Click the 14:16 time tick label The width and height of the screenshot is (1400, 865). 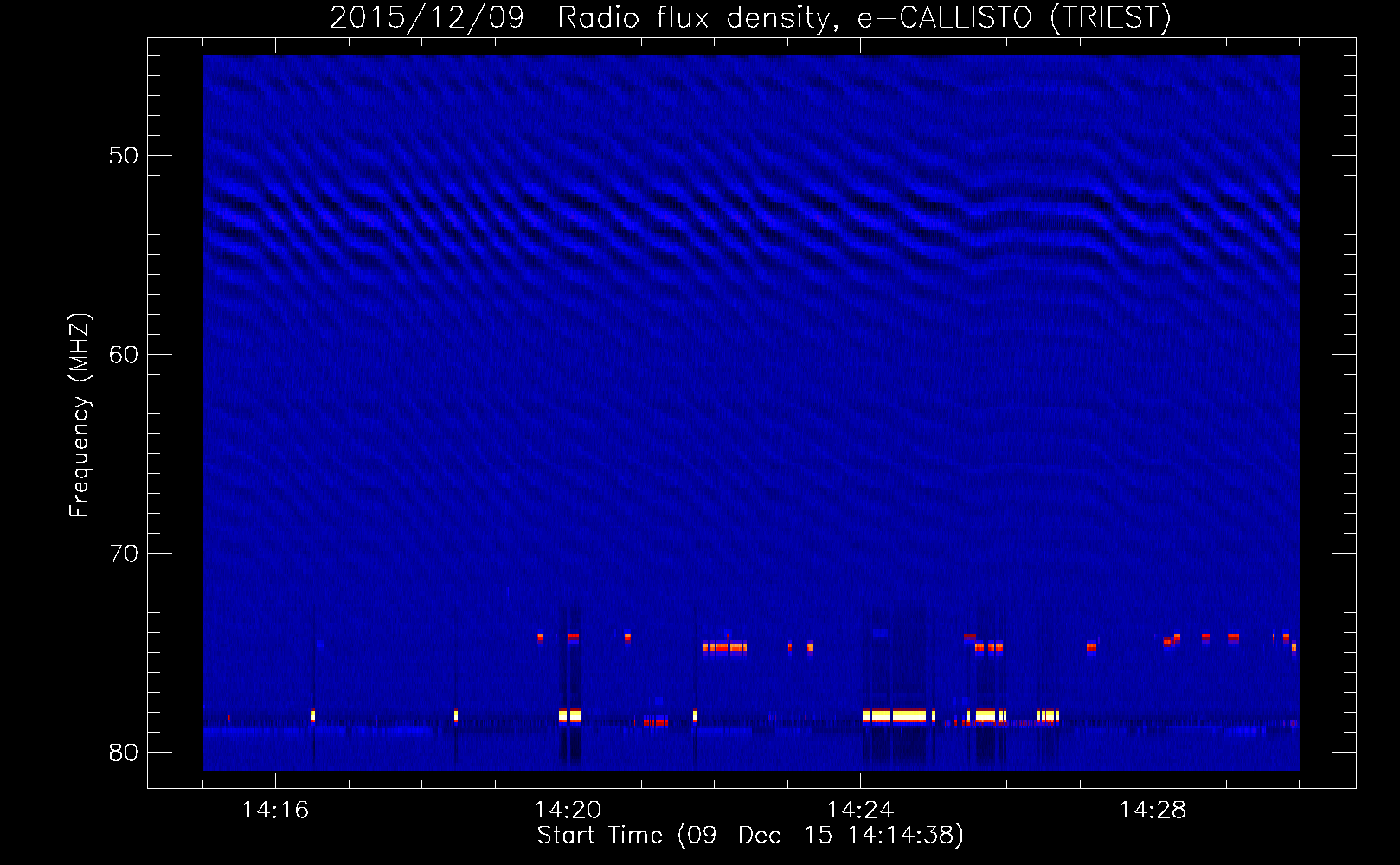(x=275, y=810)
